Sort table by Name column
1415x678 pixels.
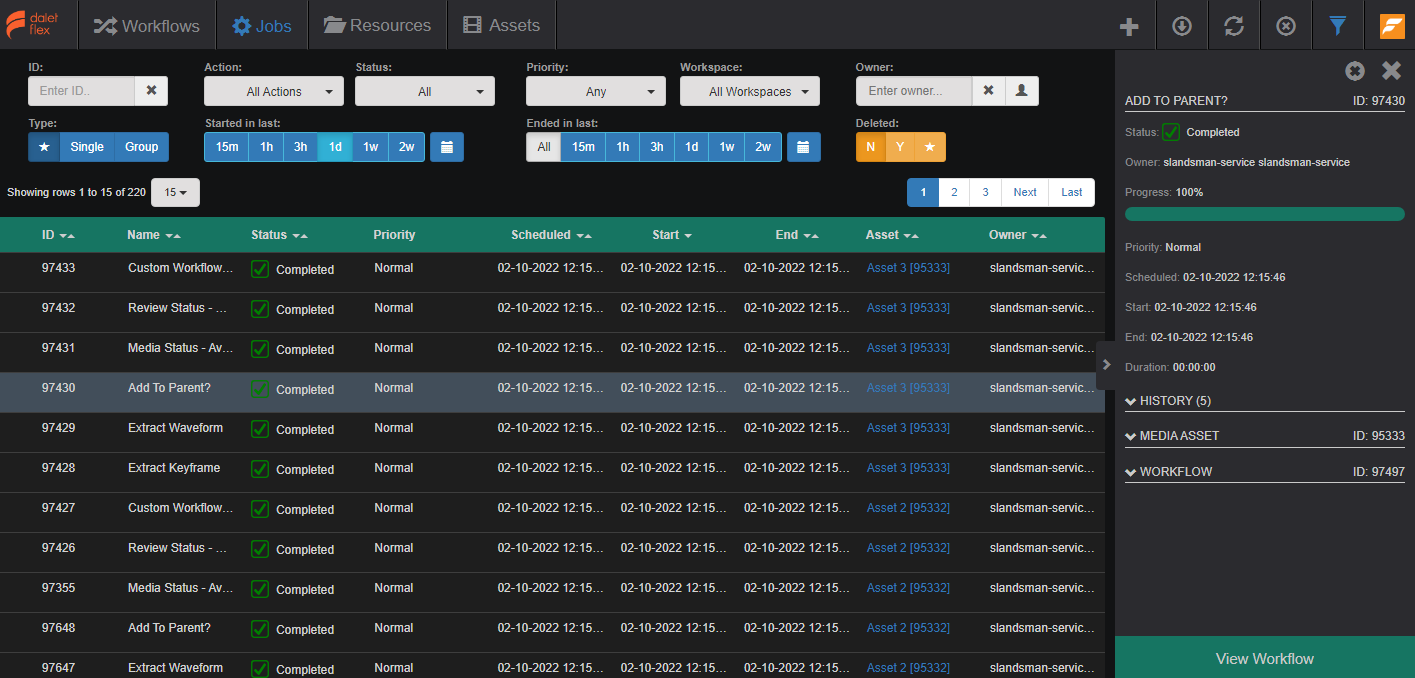click(x=154, y=235)
